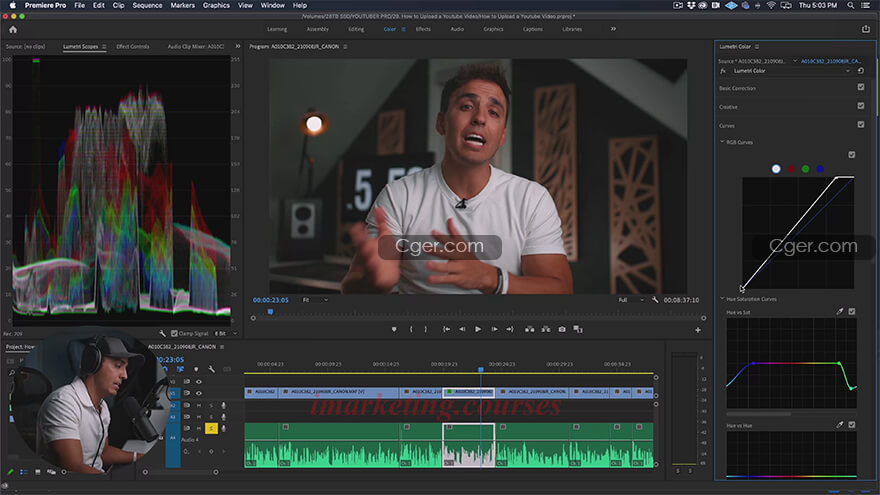
Task: Toggle the Clamp Signal checkbox
Action: (x=174, y=333)
